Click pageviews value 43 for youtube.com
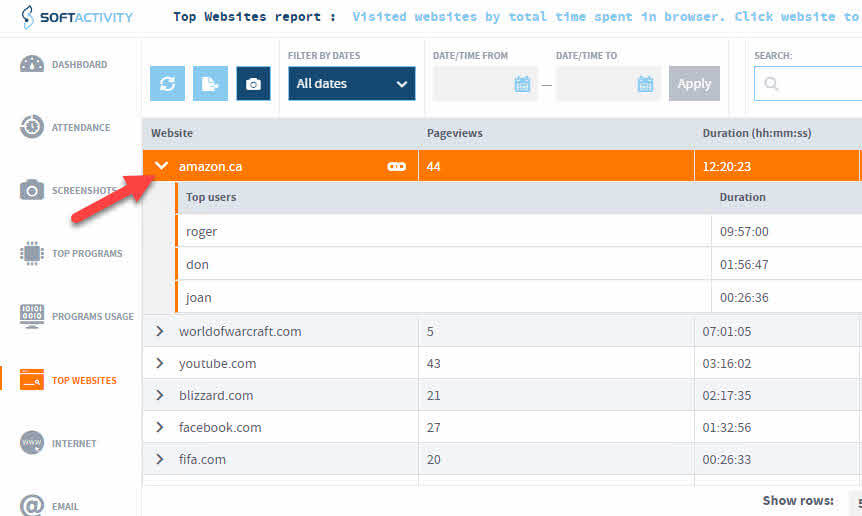The image size is (862, 516). (433, 363)
